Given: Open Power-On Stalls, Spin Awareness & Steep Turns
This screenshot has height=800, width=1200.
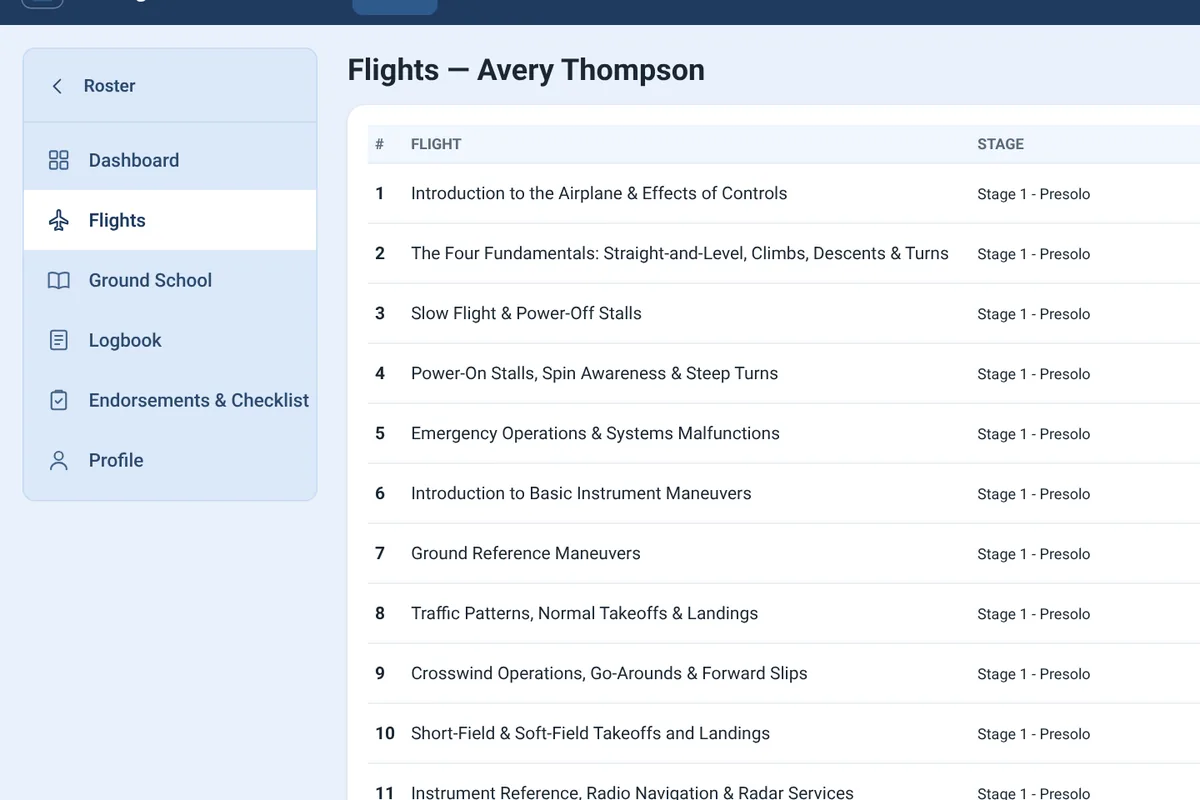Looking at the screenshot, I should (594, 373).
